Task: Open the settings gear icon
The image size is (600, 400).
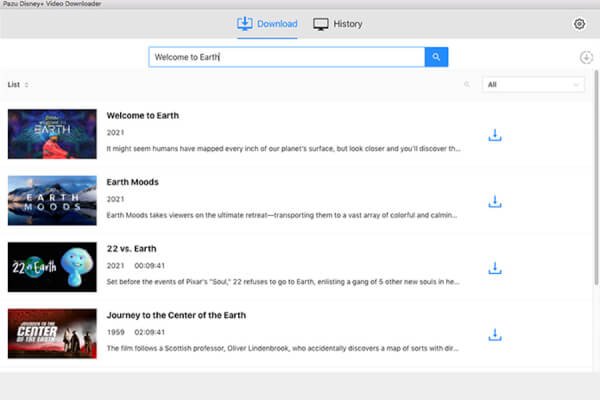Action: [x=579, y=24]
